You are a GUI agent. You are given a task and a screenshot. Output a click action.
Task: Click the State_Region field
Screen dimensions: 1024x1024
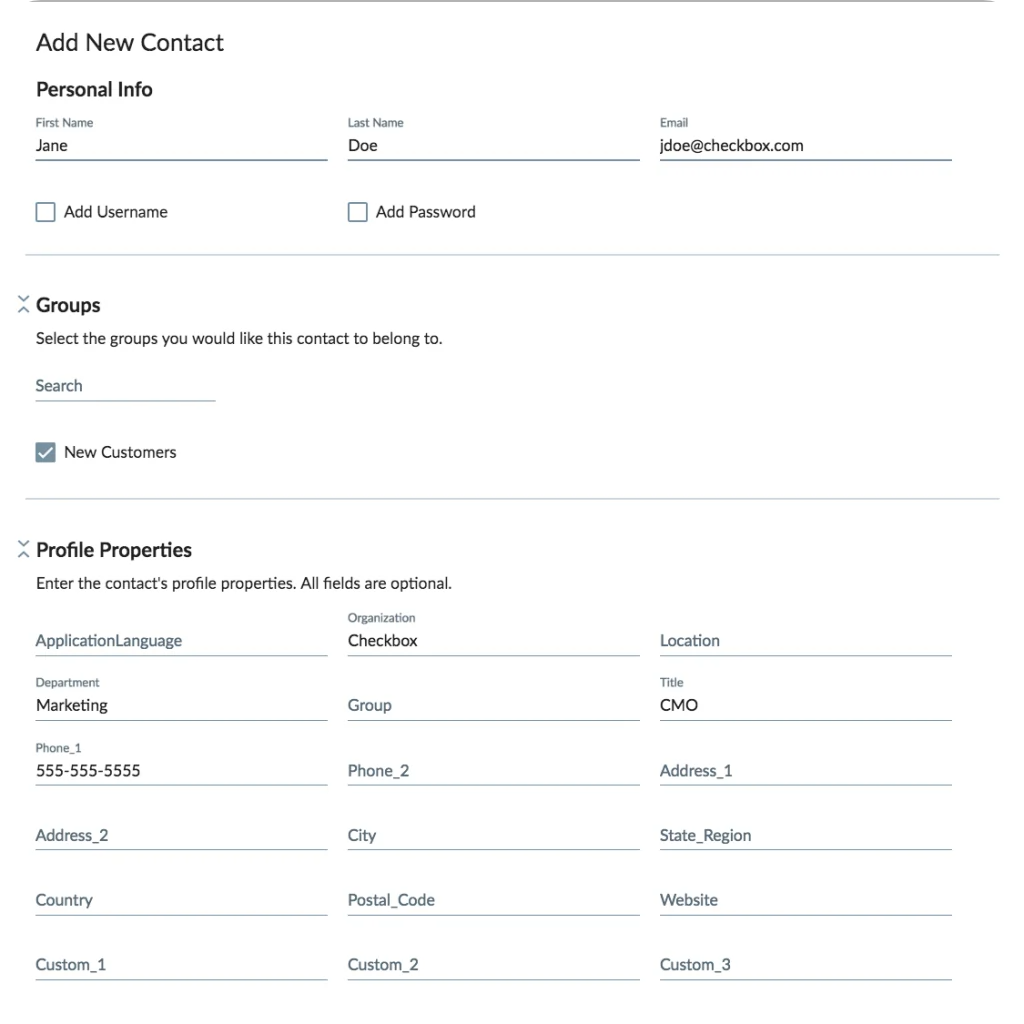click(x=805, y=835)
